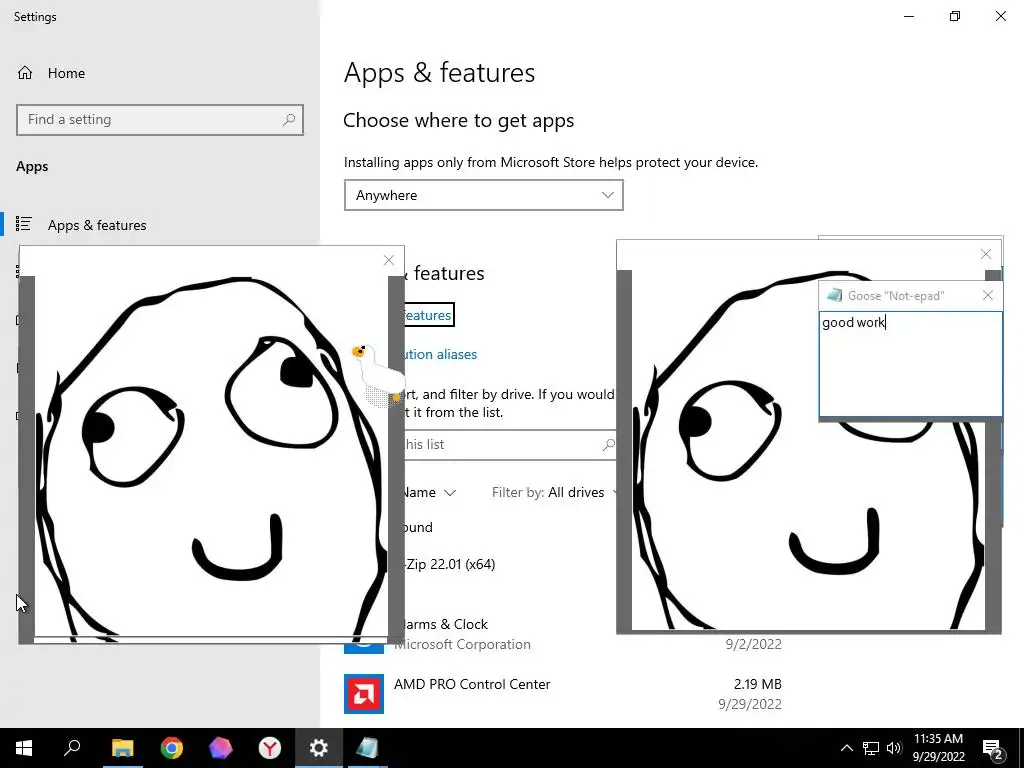Click the Goose notepad taskbar icon

pyautogui.click(x=368, y=748)
